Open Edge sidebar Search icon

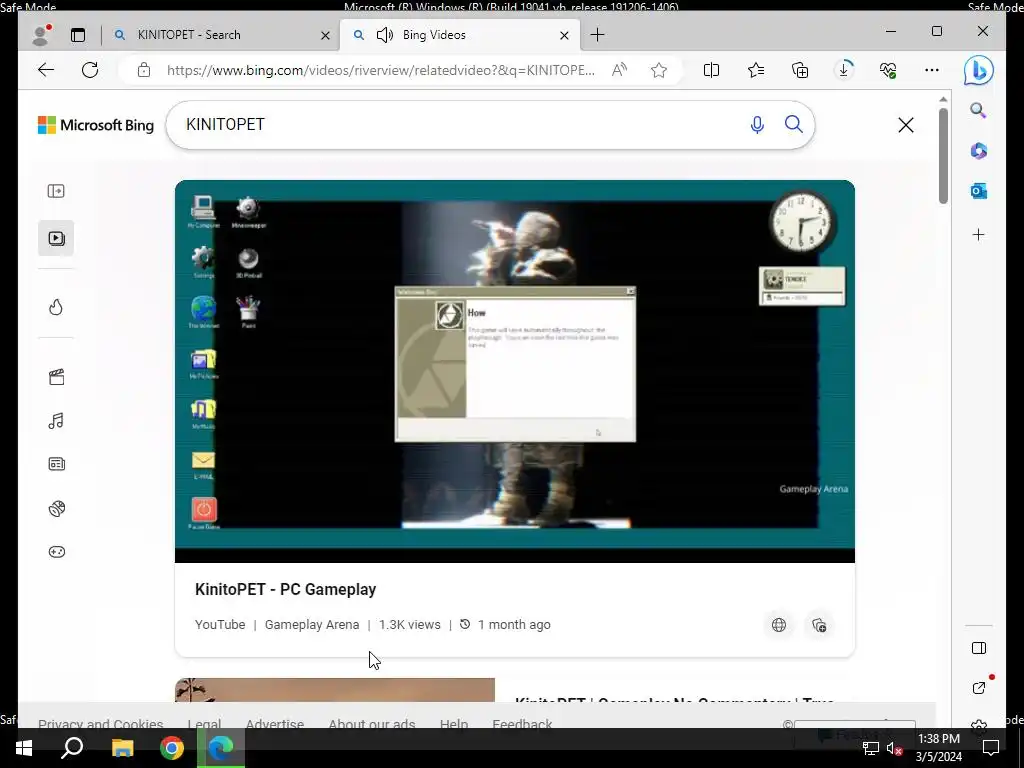coord(978,110)
